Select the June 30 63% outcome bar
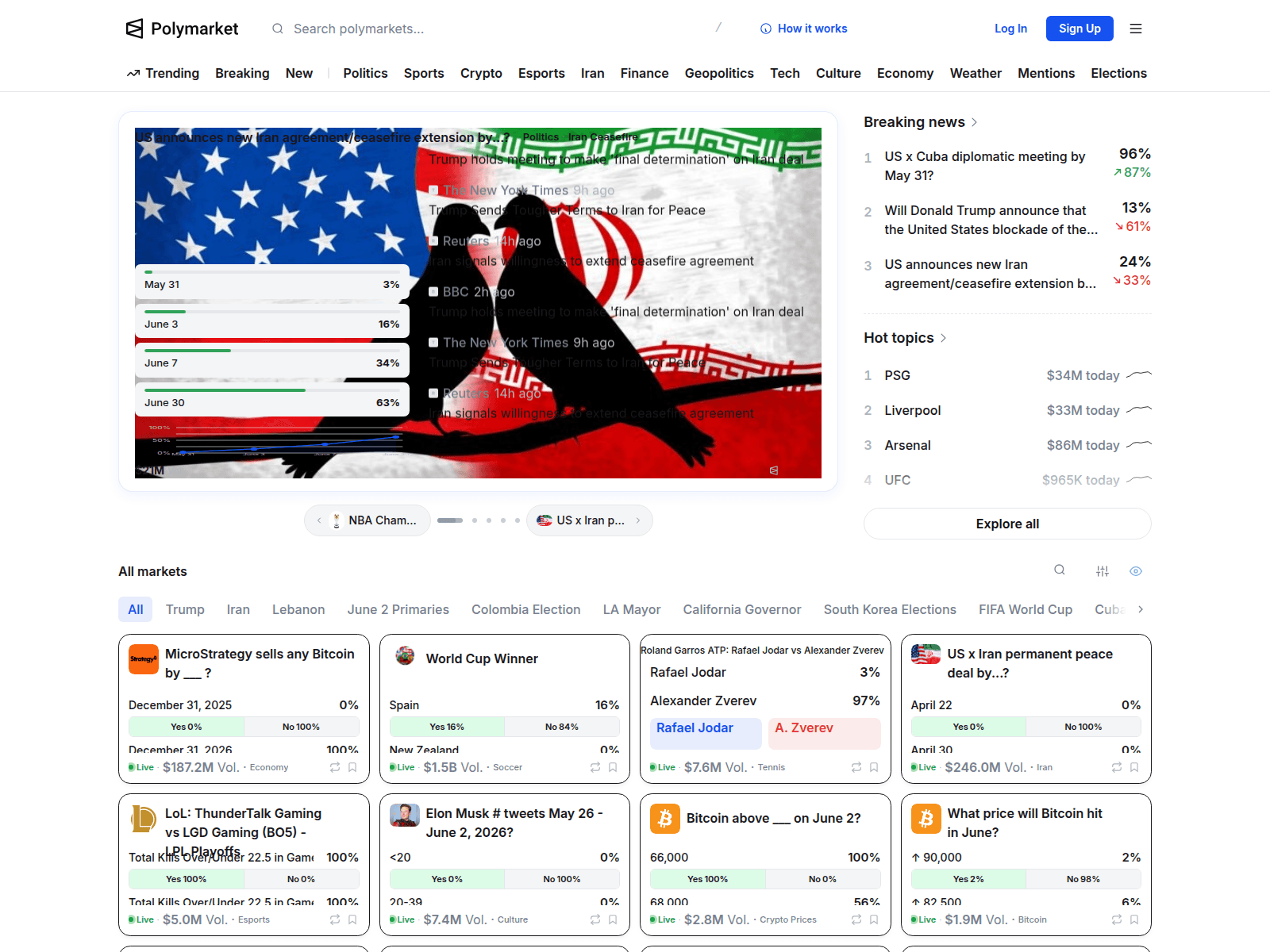 (272, 399)
